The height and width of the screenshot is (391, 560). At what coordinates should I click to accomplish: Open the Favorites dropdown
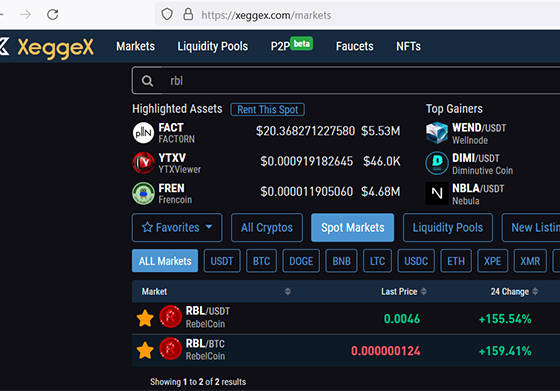coord(177,227)
